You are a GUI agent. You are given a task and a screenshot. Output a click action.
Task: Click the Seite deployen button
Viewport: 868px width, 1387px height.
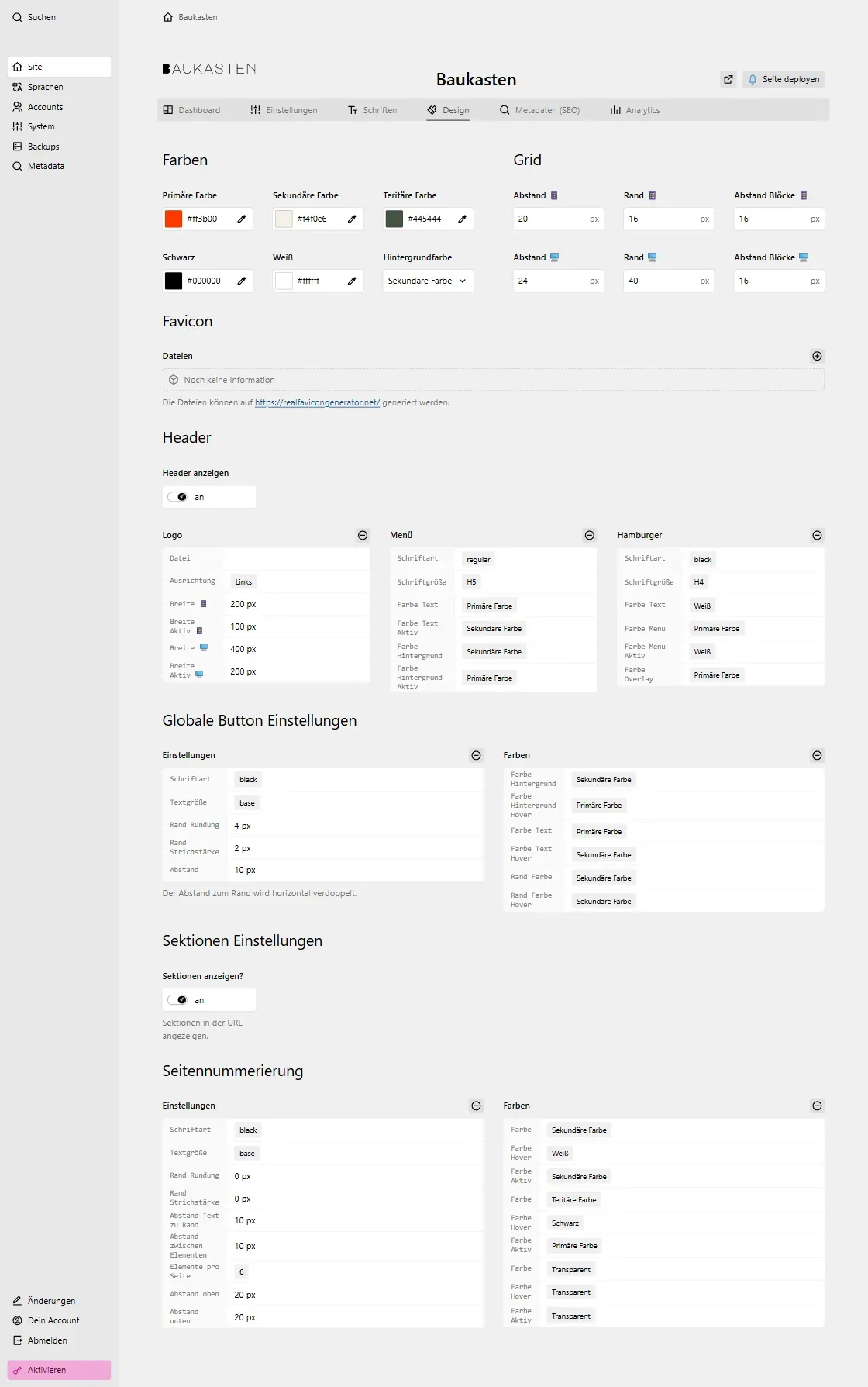pyautogui.click(x=784, y=79)
